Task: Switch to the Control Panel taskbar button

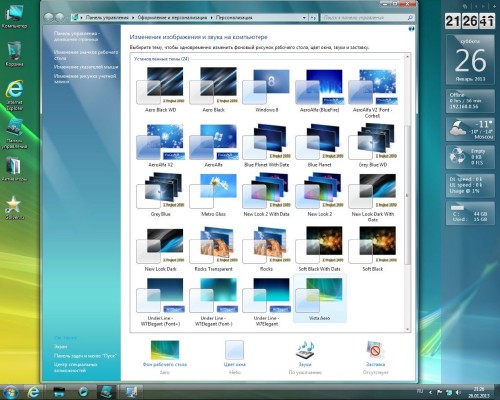Action: point(106,392)
